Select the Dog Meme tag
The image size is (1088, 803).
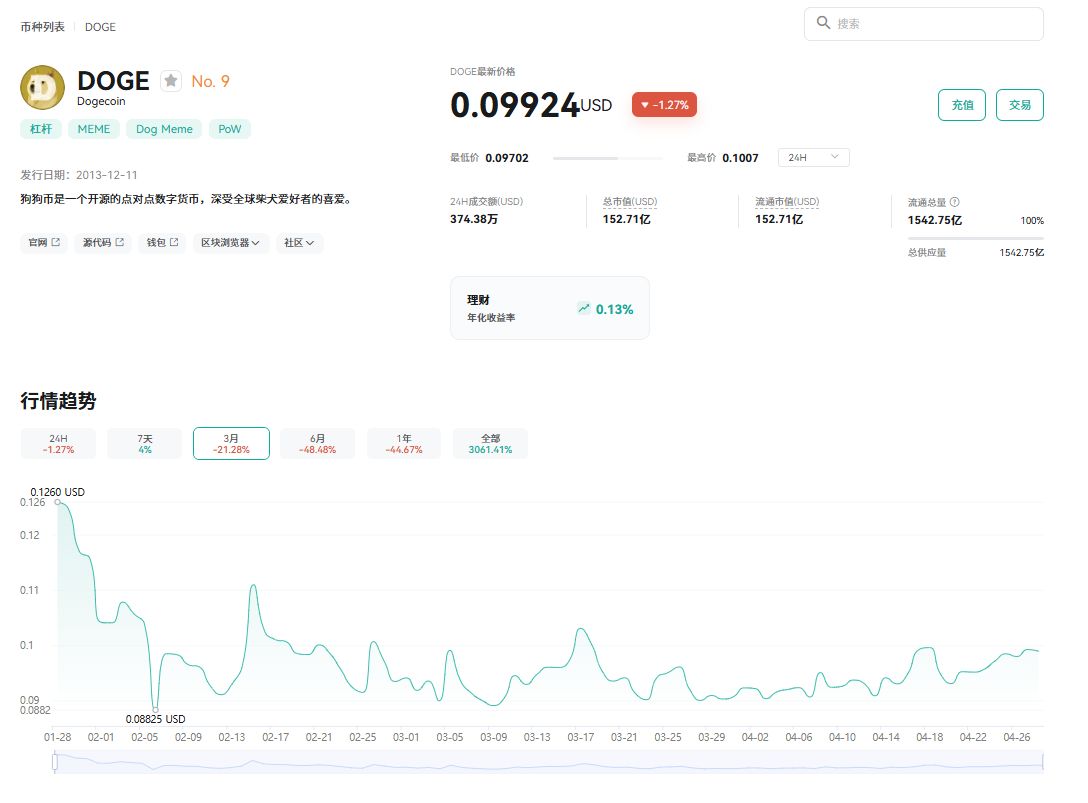click(164, 129)
